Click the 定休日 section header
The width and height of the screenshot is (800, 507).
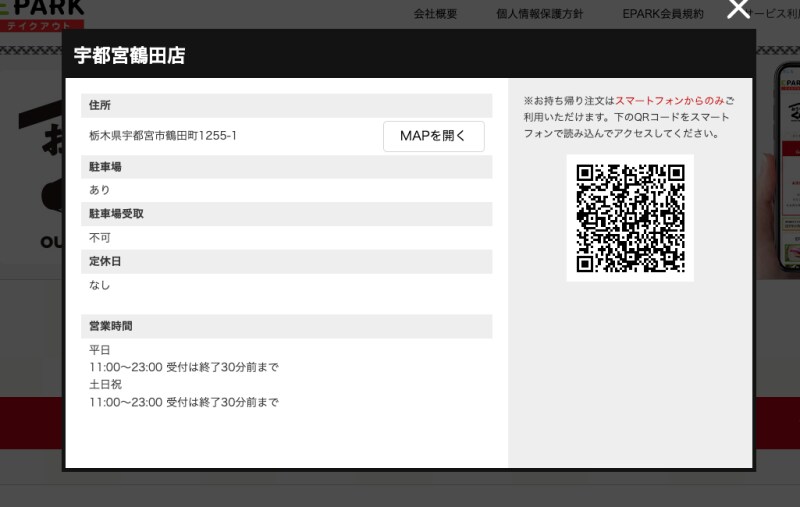[287, 261]
